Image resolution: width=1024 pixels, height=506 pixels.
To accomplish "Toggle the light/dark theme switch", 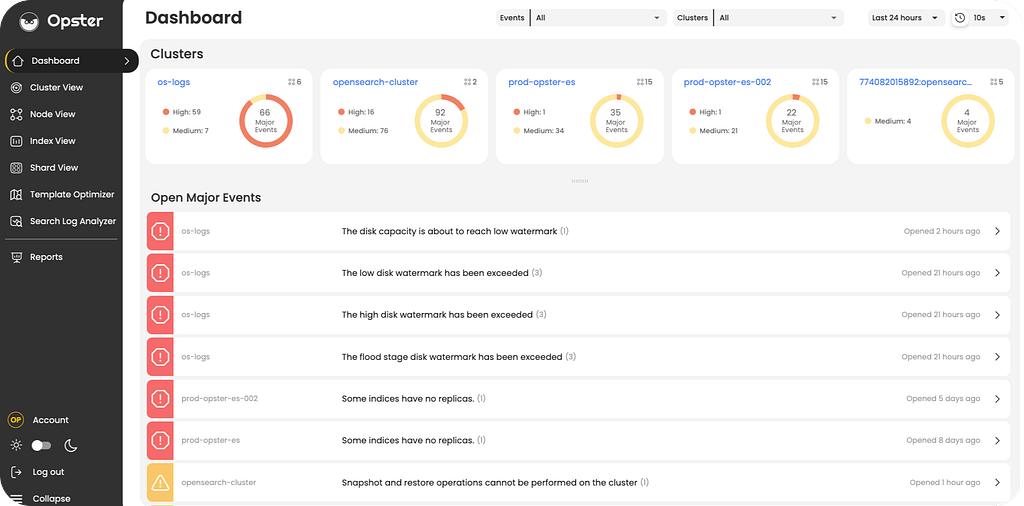I will pos(41,445).
